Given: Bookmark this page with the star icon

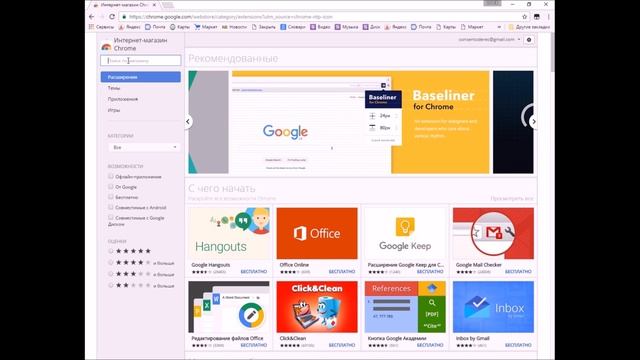Looking at the screenshot, I should point(524,17).
